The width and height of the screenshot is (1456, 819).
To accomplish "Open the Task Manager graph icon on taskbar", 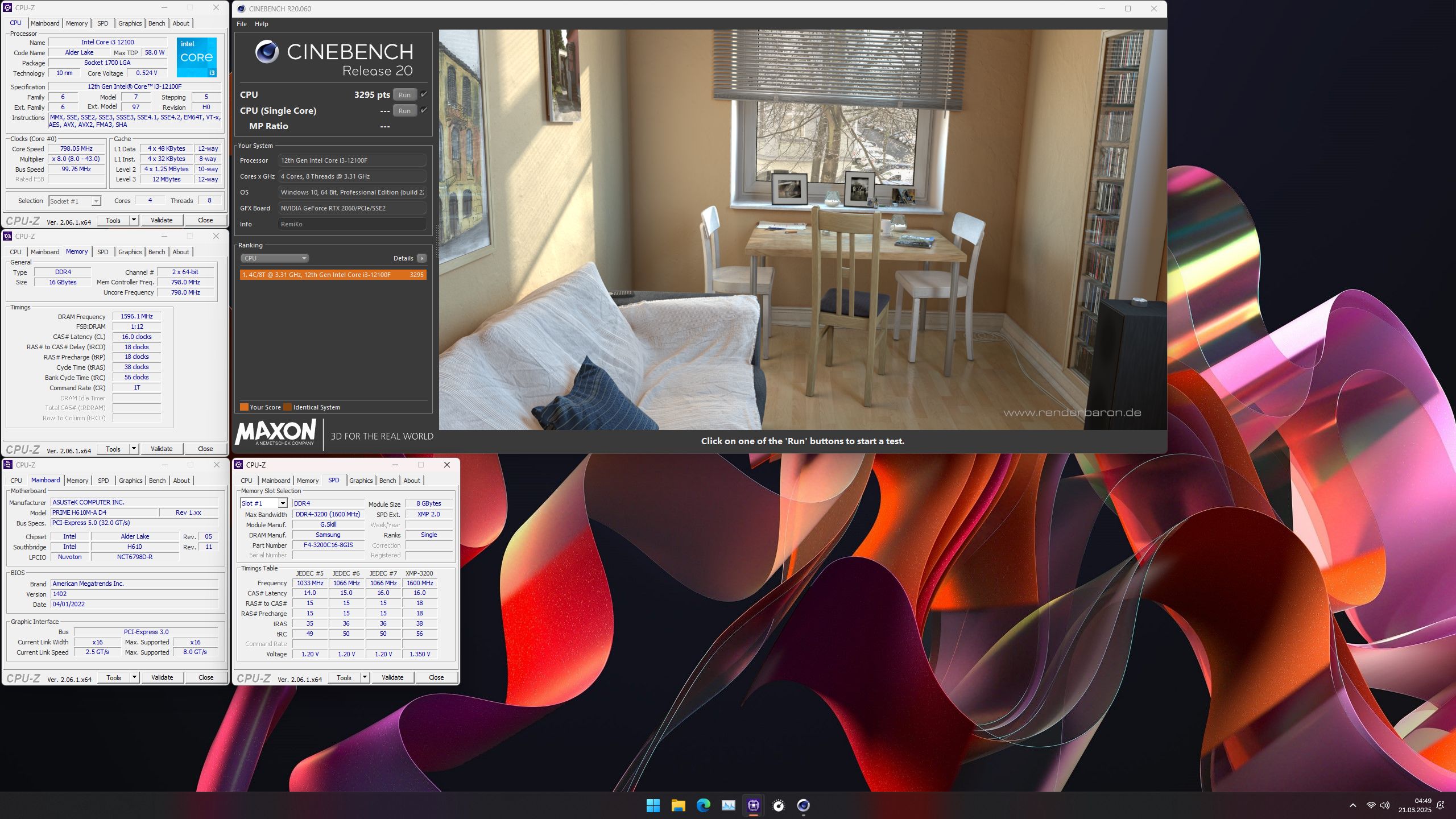I will [729, 805].
